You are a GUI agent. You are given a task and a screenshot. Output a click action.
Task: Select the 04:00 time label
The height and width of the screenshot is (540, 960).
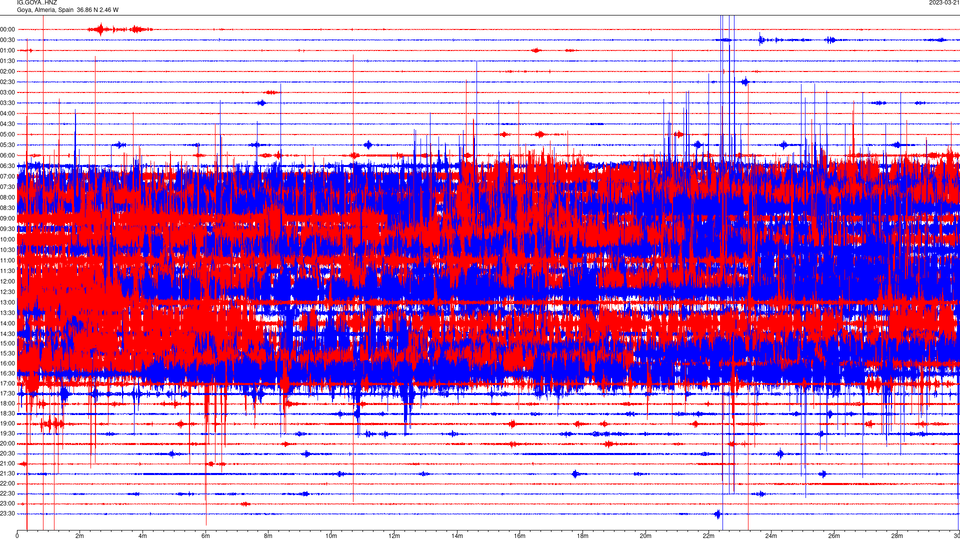[x=8, y=113]
